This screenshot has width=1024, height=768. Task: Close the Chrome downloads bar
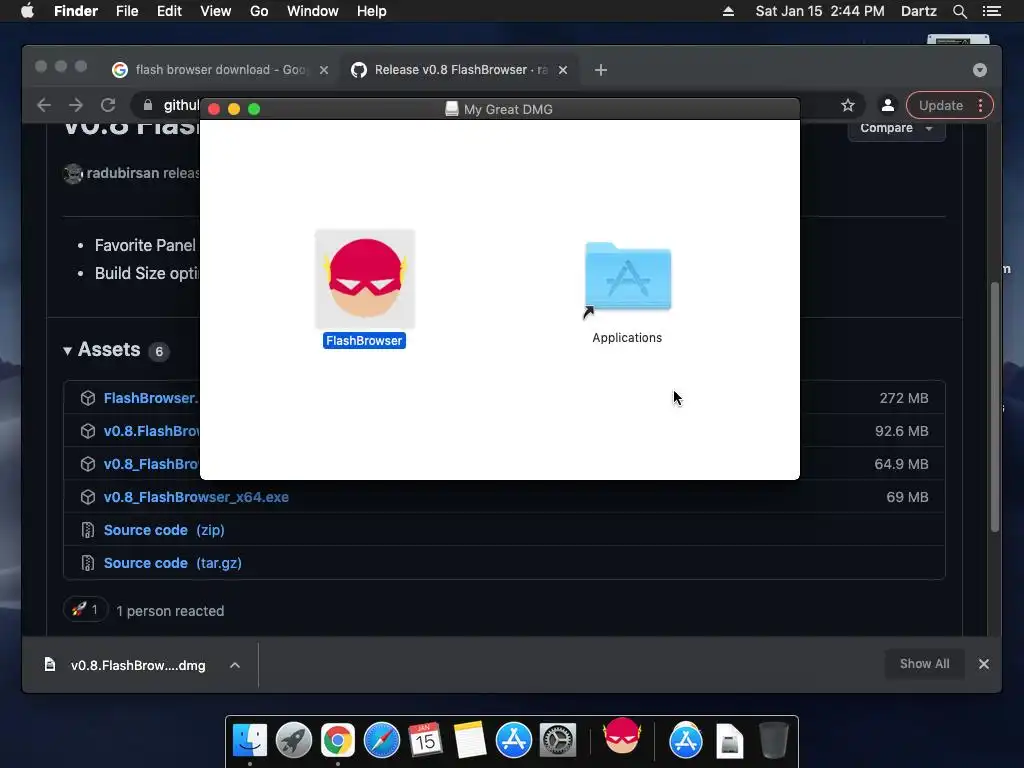point(984,664)
